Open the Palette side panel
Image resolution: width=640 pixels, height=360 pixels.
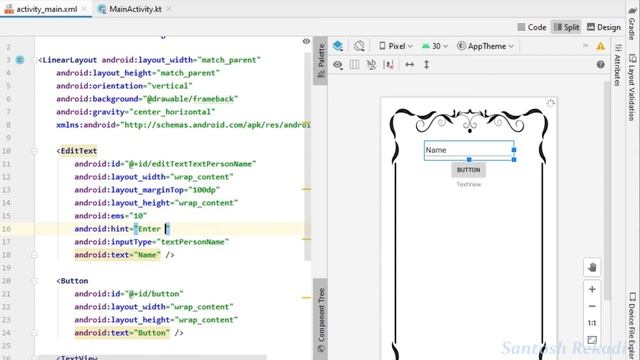tap(320, 60)
